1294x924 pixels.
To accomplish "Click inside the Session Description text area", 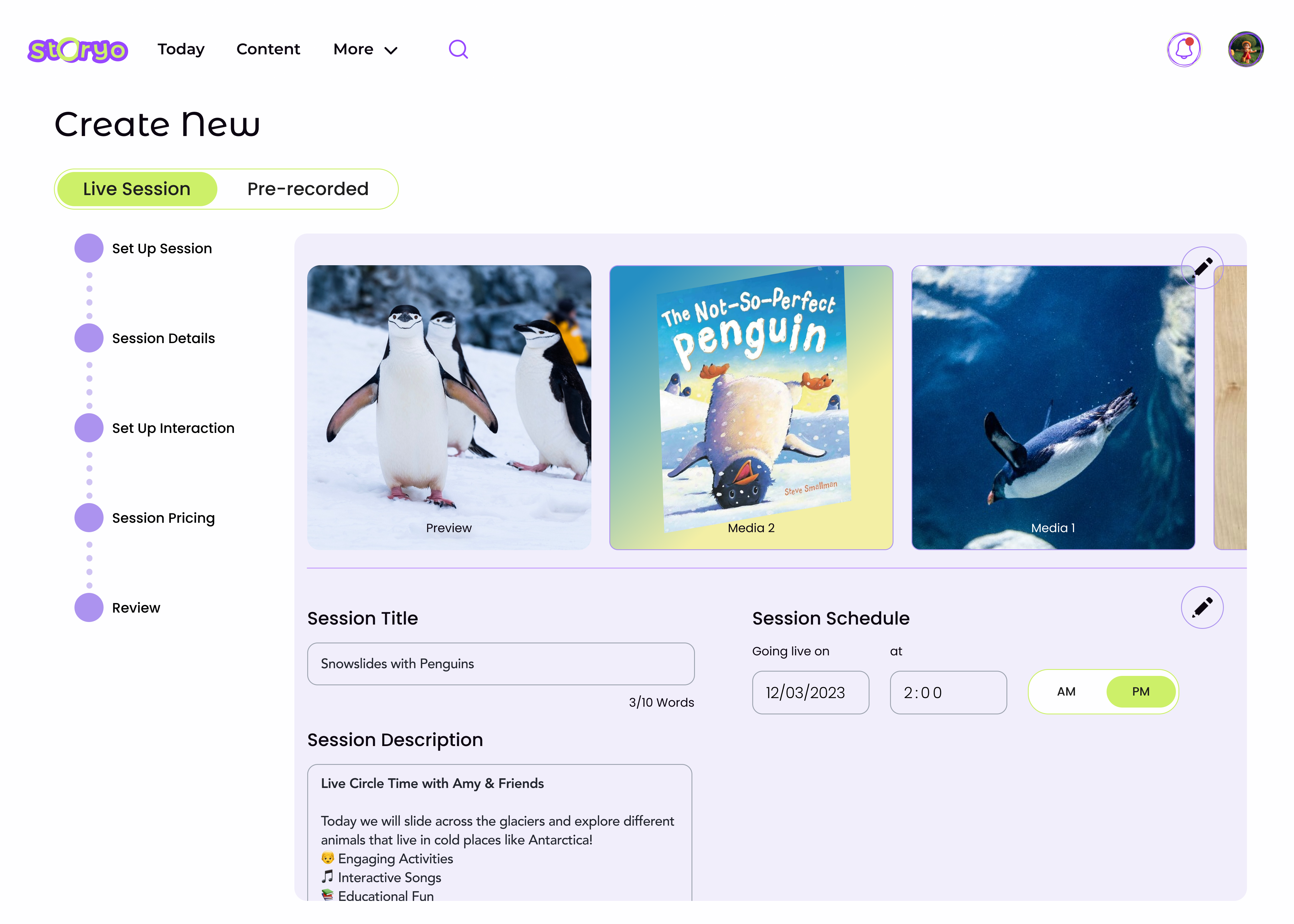I will 500,833.
